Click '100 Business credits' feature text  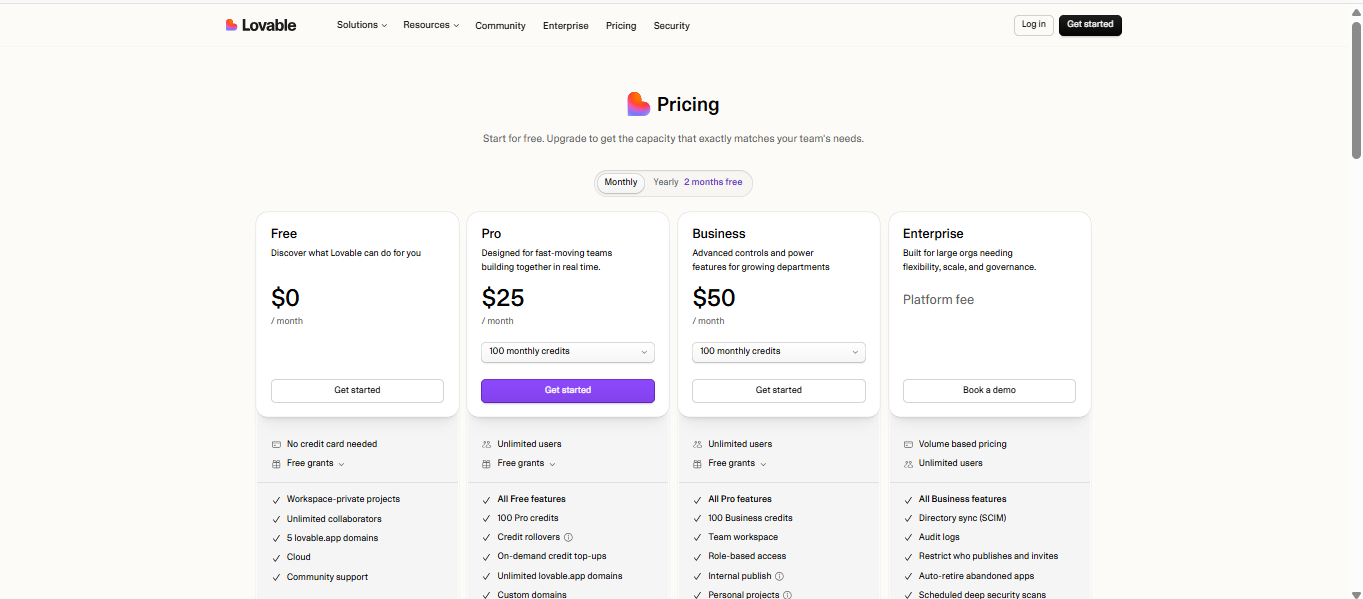(x=750, y=518)
